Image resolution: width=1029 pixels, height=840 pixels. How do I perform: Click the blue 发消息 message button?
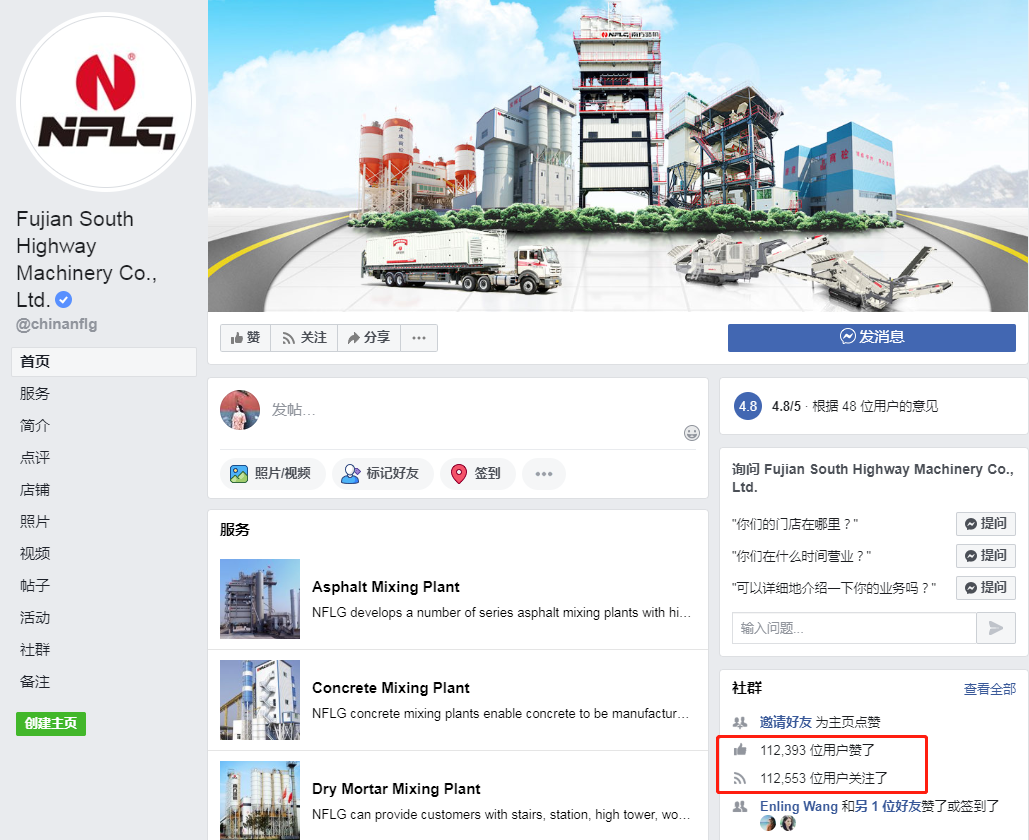click(x=872, y=337)
